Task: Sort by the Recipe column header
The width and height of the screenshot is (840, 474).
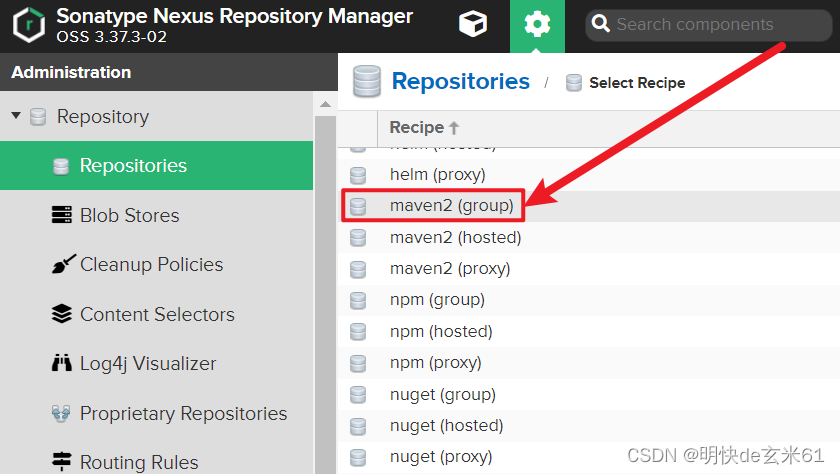Action: [424, 127]
